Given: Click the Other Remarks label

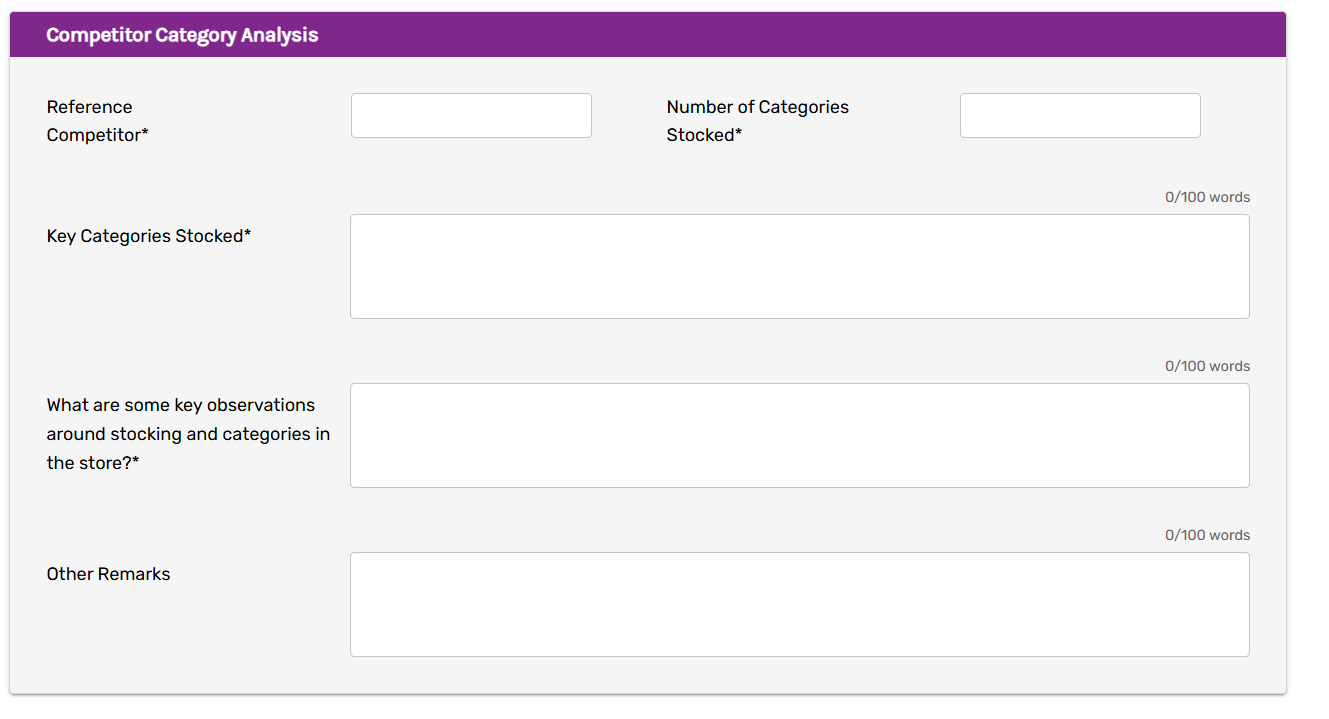Looking at the screenshot, I should click(x=108, y=574).
